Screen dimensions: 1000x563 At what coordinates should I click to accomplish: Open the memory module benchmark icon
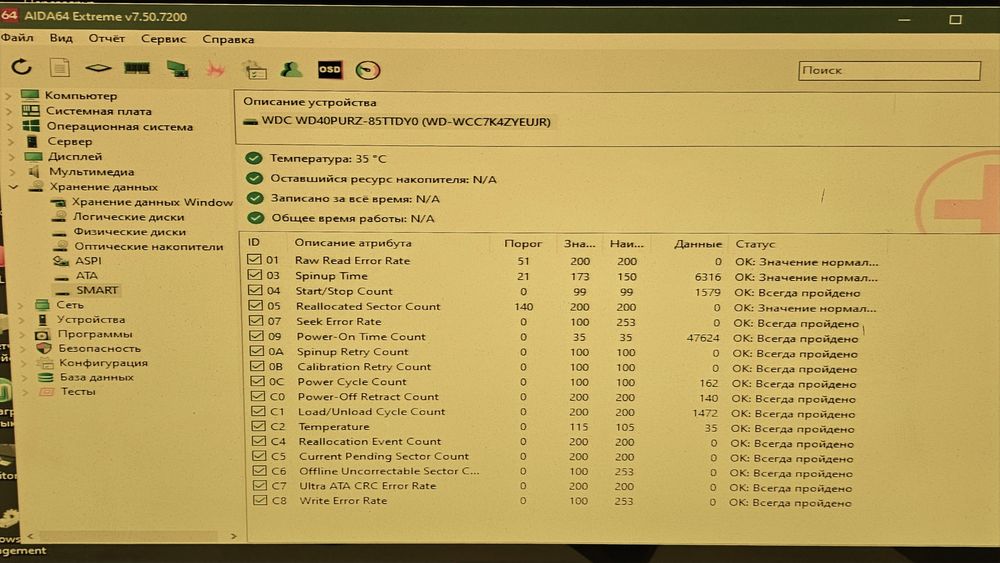136,68
